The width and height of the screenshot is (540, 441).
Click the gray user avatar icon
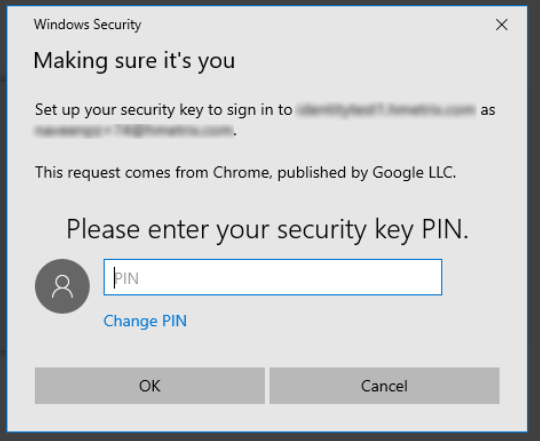pos(62,286)
